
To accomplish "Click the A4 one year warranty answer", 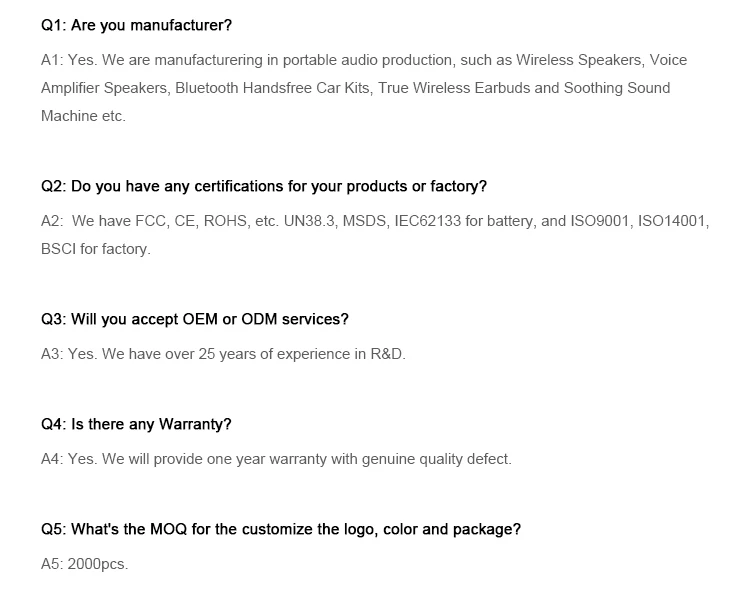I will coord(276,459).
